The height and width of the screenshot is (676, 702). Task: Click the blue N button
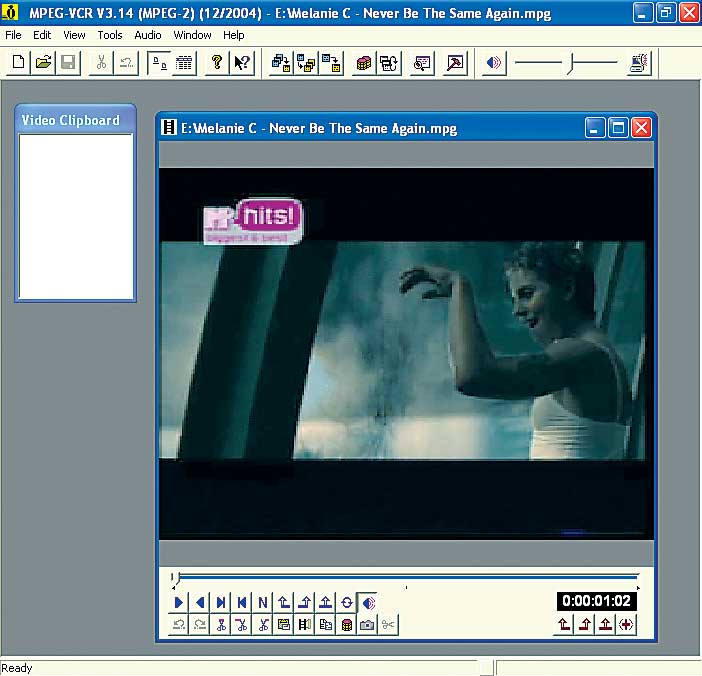[x=263, y=603]
